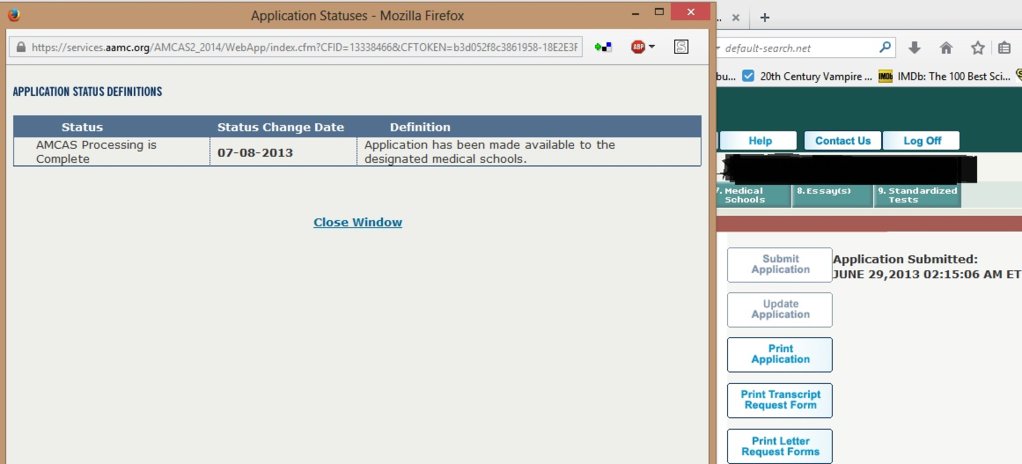Click the padlock site security icon
1022x464 pixels.
click(x=21, y=47)
